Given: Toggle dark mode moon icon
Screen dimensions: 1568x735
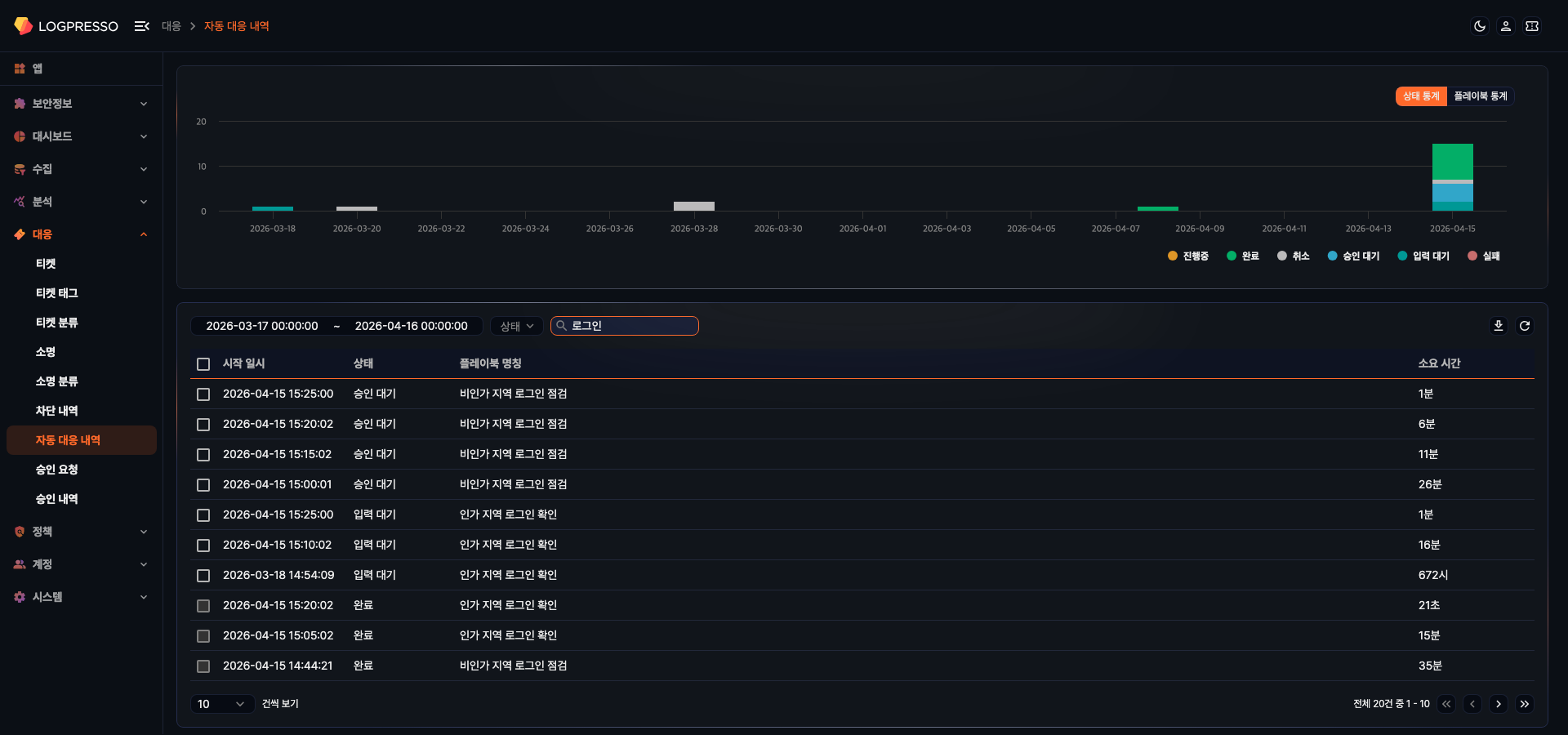Looking at the screenshot, I should (1479, 26).
